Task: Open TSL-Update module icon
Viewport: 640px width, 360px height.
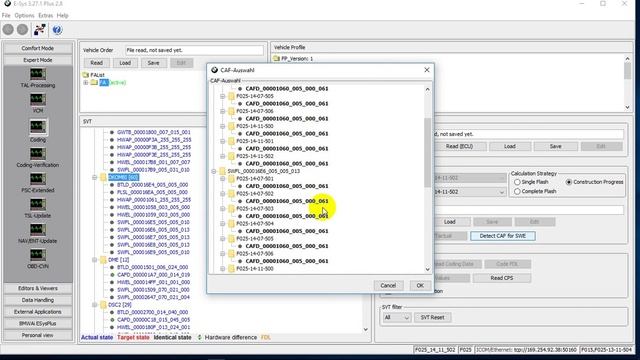Action: (38, 204)
